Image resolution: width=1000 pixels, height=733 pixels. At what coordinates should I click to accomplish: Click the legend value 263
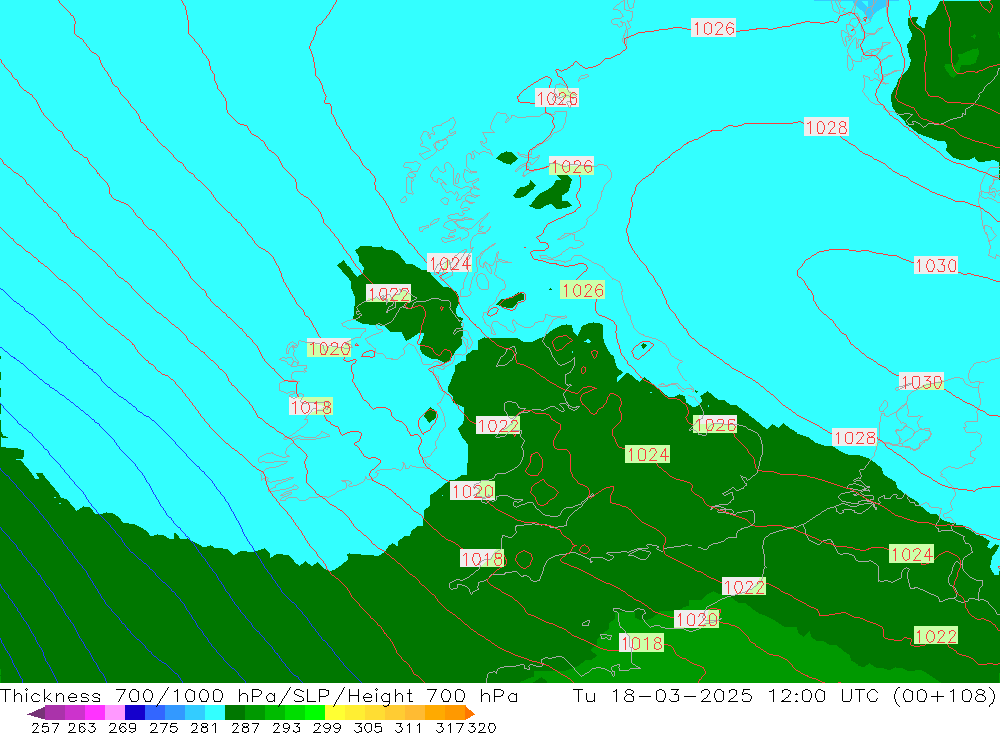82,727
